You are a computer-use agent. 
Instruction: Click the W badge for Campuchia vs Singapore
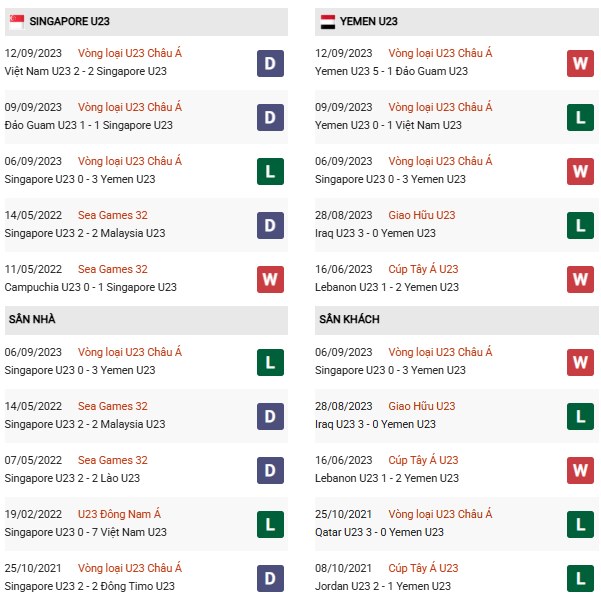pyautogui.click(x=270, y=279)
